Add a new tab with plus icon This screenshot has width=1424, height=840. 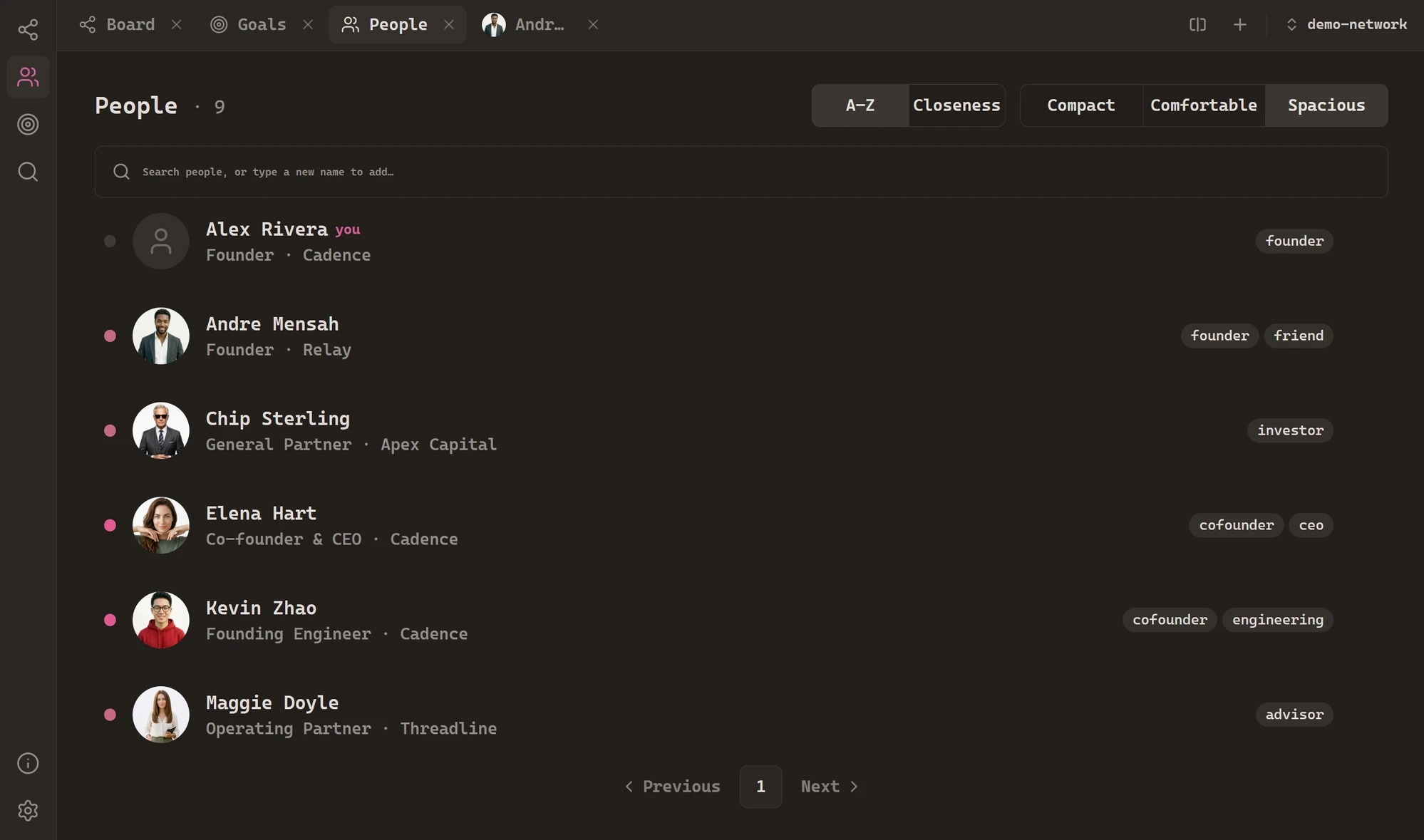tap(1240, 25)
